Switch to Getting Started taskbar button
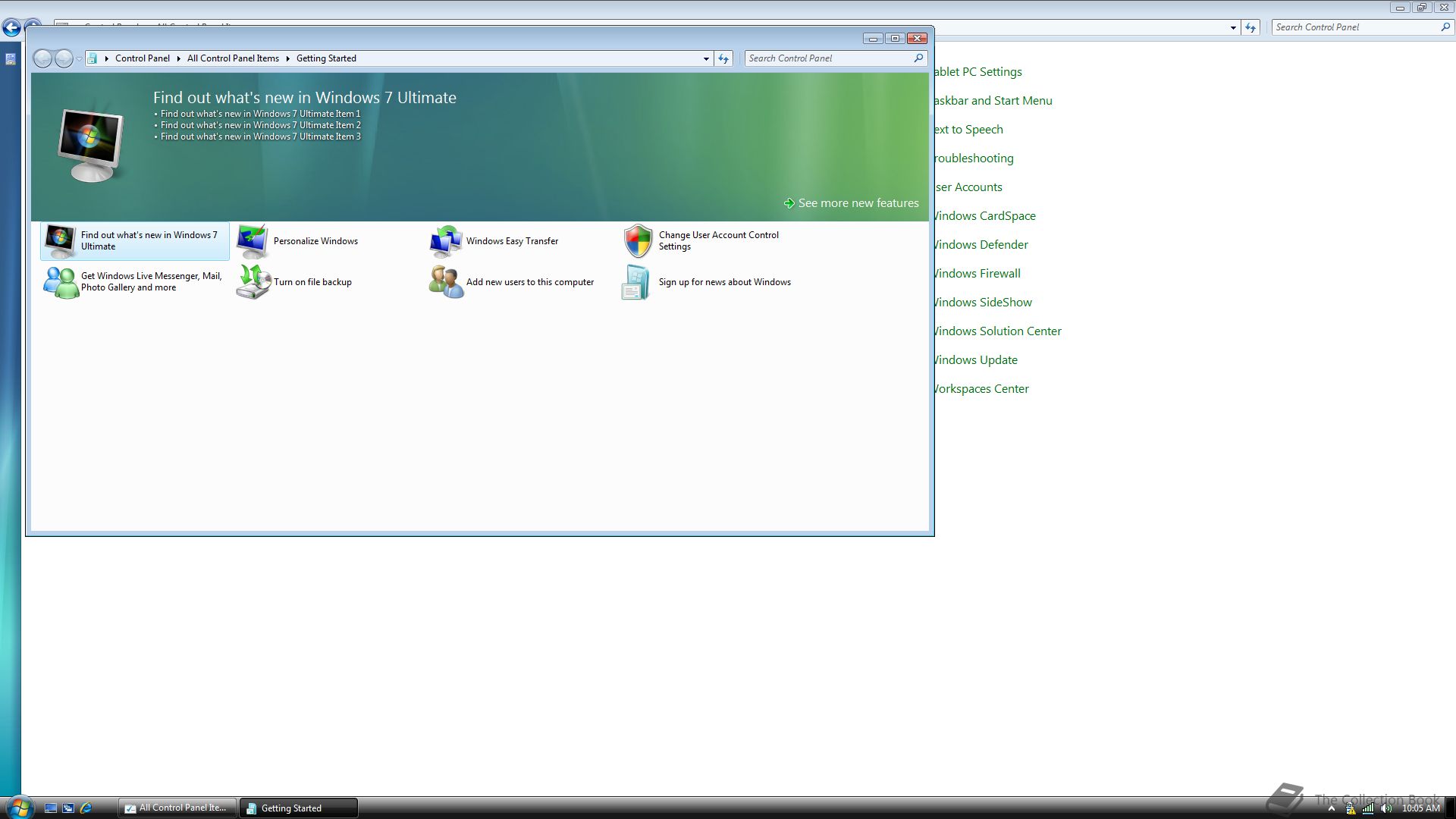The width and height of the screenshot is (1456, 819). [x=299, y=808]
